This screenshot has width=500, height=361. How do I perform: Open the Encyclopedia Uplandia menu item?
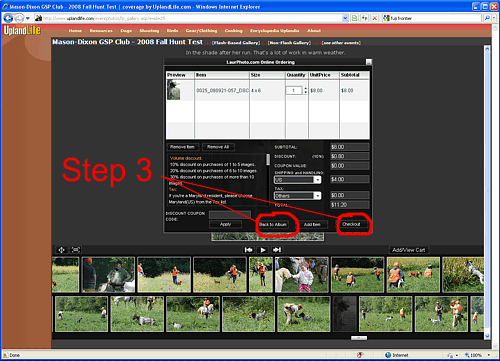tap(275, 31)
